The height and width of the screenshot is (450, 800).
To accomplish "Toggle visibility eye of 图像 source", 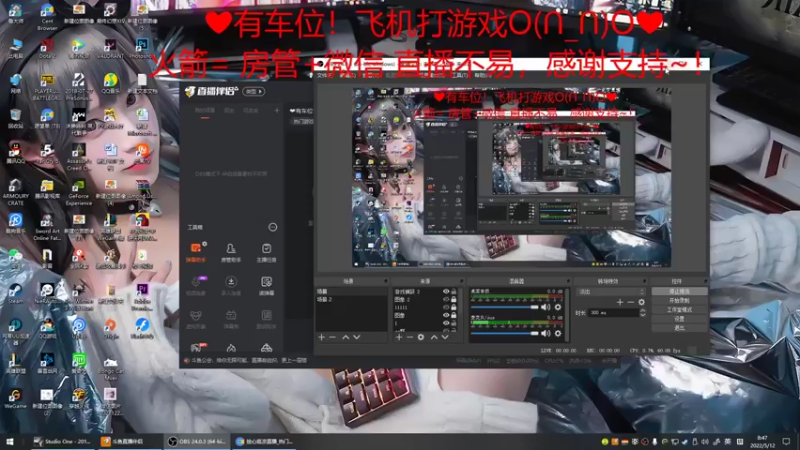I will 446,315.
